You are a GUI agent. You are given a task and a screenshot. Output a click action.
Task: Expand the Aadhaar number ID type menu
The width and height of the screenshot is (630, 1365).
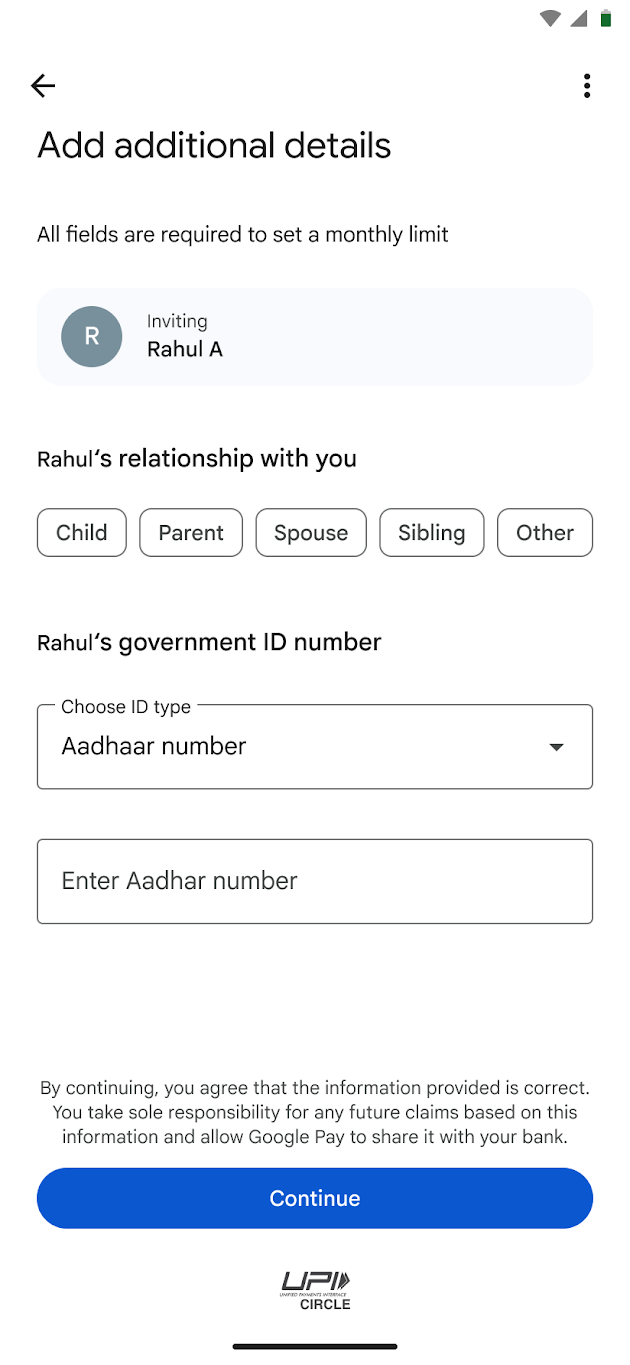315,746
